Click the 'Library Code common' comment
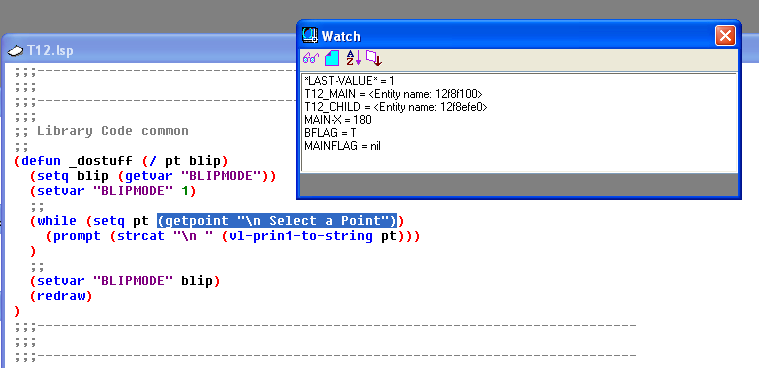This screenshot has height=368, width=759. tap(113, 131)
